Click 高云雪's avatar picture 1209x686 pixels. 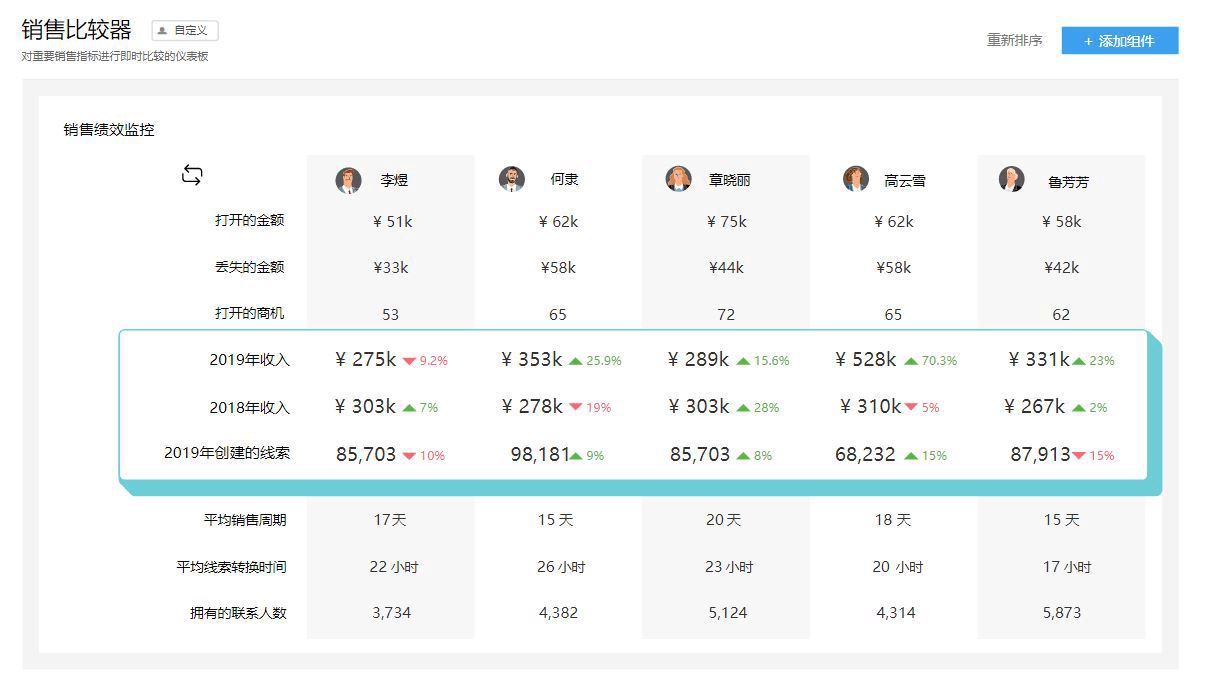click(x=855, y=179)
